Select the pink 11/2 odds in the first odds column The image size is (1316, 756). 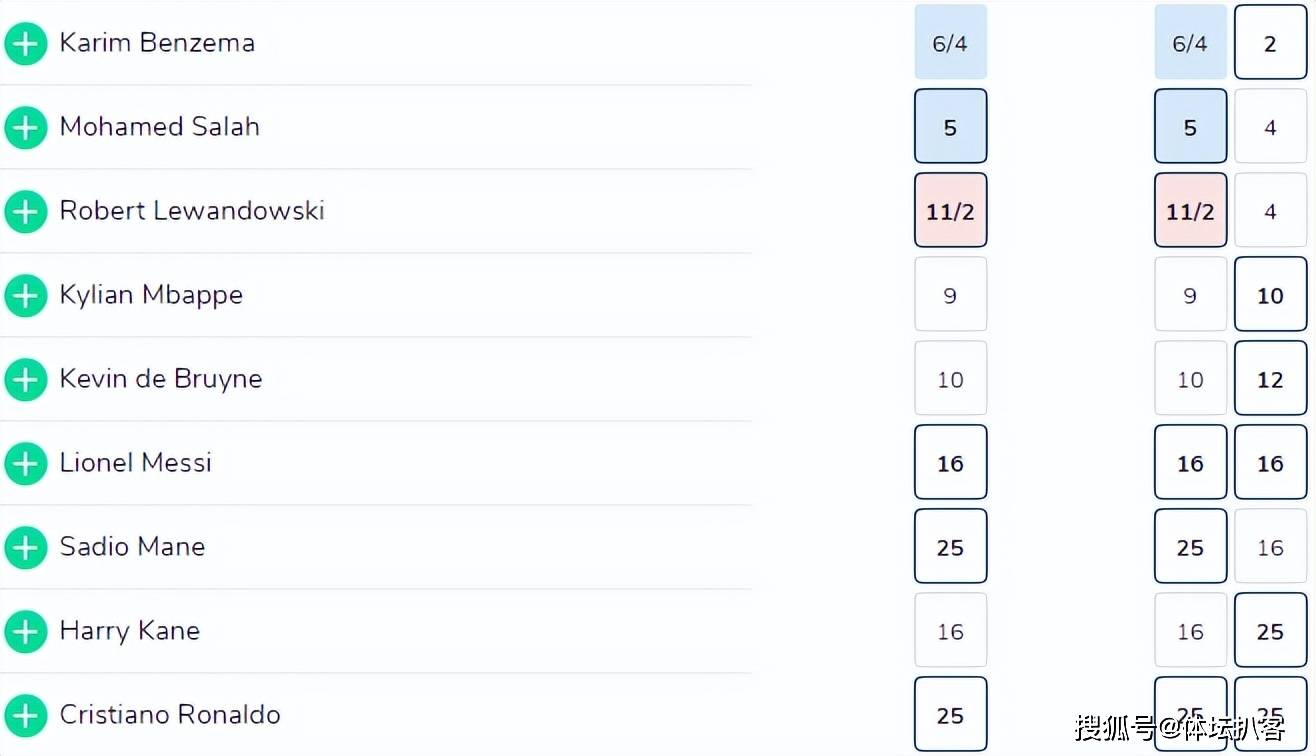(x=950, y=211)
